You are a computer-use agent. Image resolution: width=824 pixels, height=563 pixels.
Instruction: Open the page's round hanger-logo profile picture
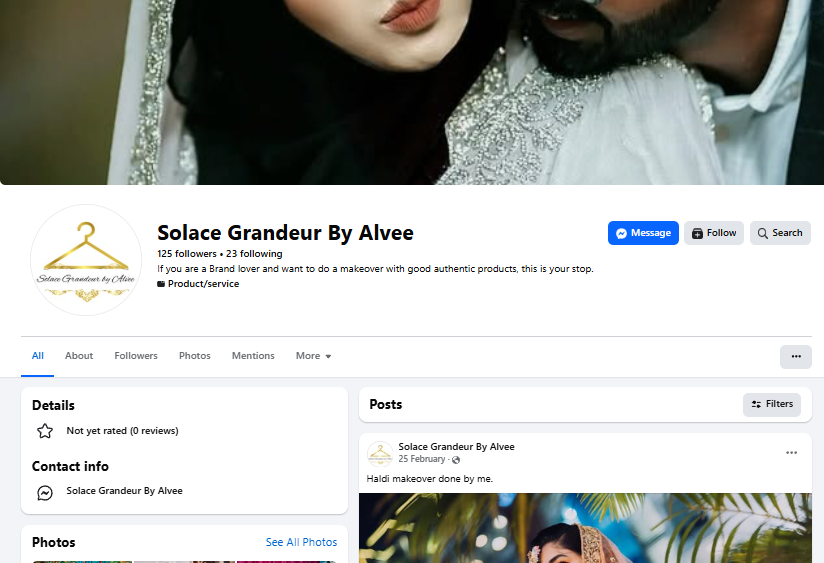(86, 260)
